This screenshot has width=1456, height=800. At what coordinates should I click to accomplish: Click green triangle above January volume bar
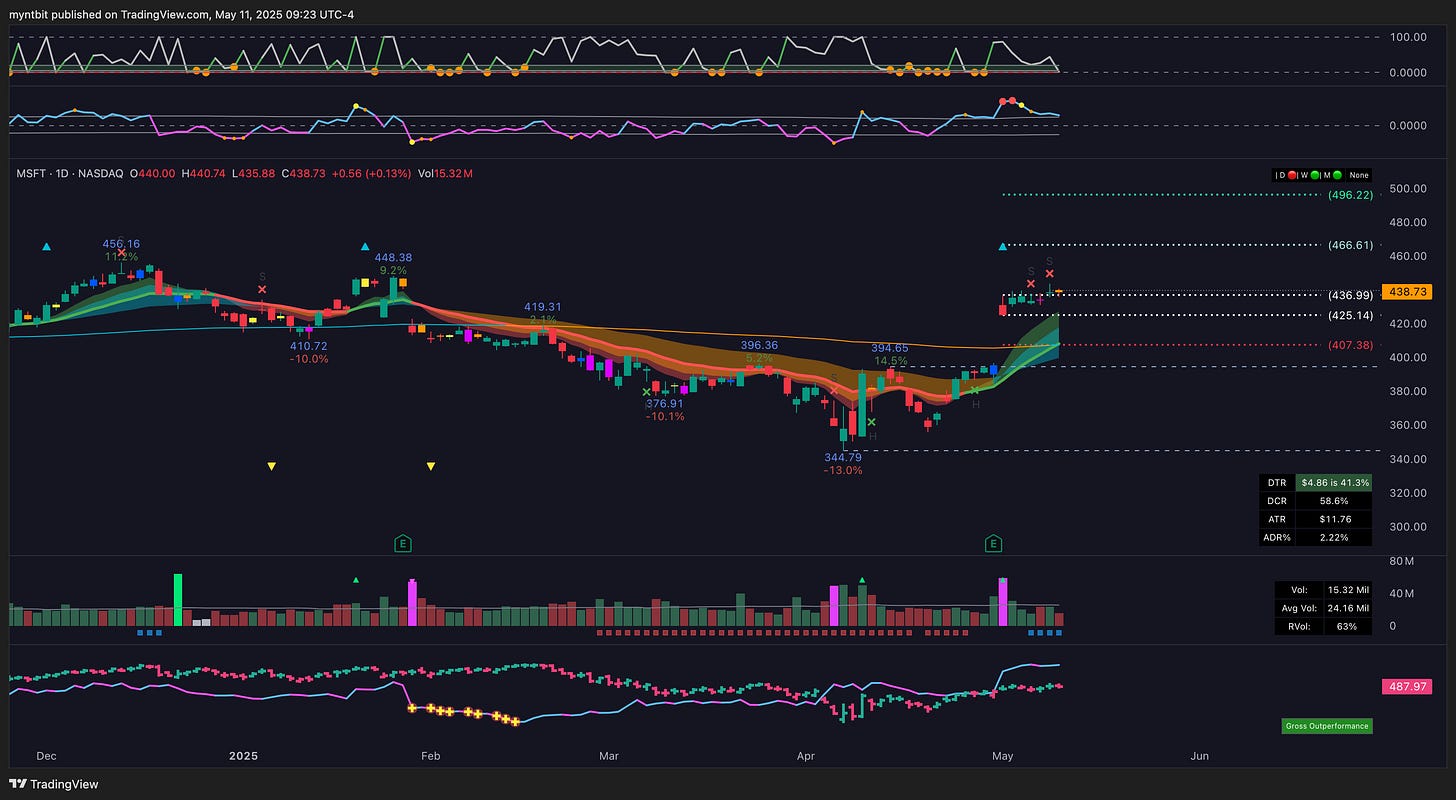tap(355, 579)
